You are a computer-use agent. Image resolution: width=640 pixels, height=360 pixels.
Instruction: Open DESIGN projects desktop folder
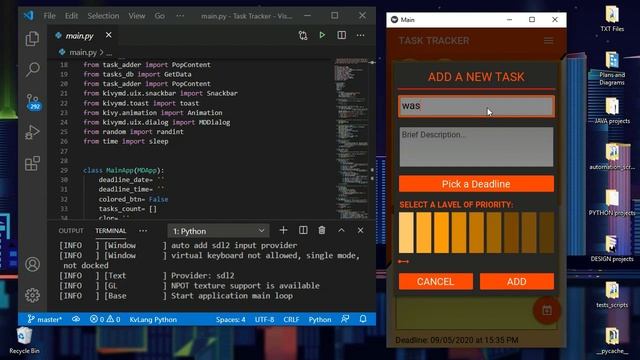tap(612, 249)
